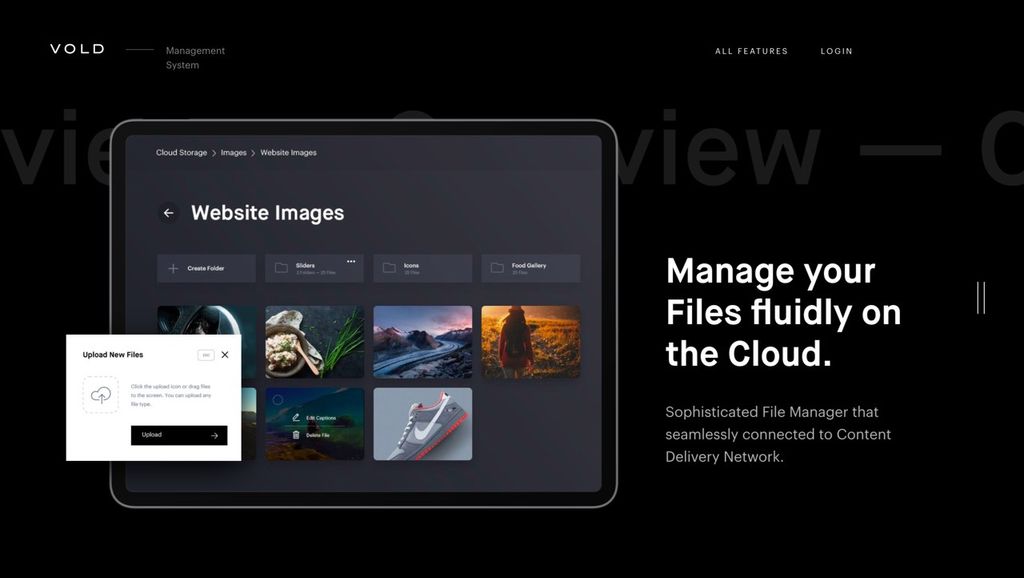Click the cloud upload icon in the dialog

100,395
